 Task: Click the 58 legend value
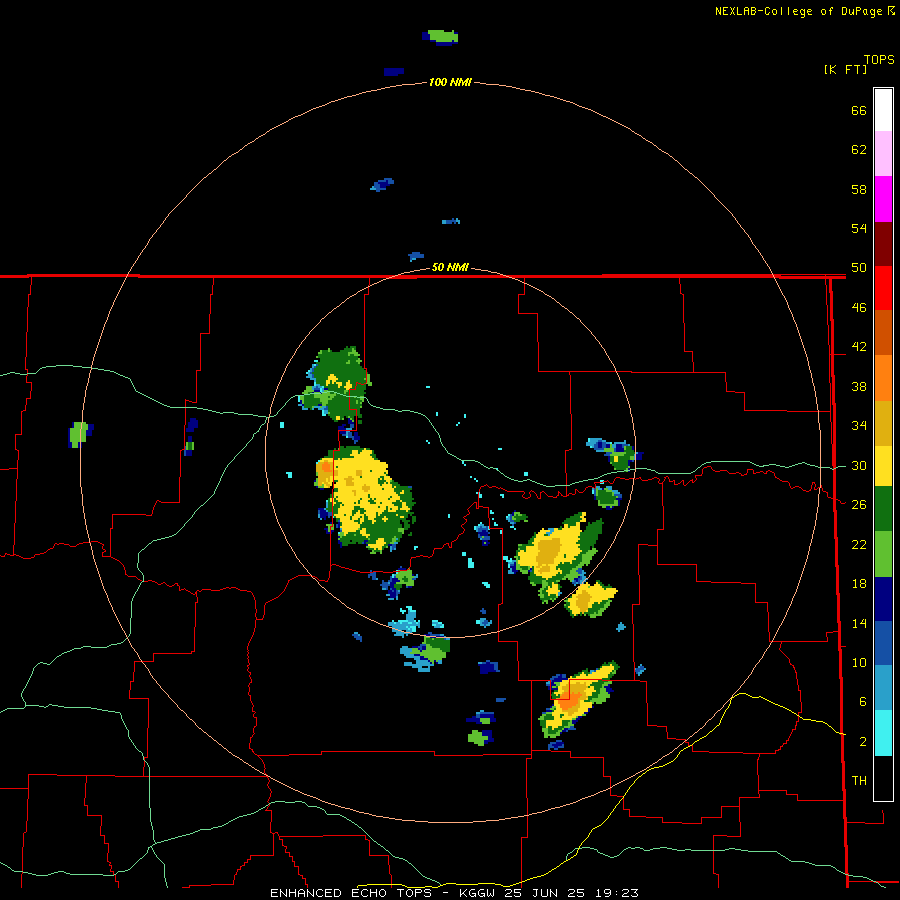(x=859, y=189)
